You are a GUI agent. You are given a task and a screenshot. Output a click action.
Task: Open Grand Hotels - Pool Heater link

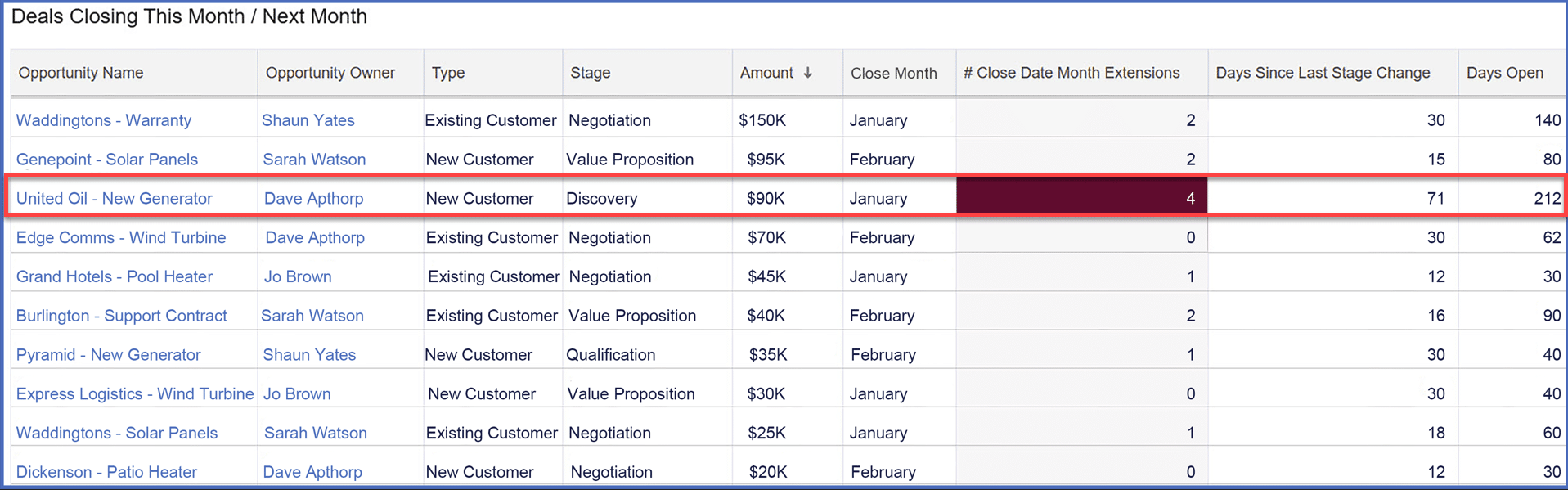coord(115,276)
